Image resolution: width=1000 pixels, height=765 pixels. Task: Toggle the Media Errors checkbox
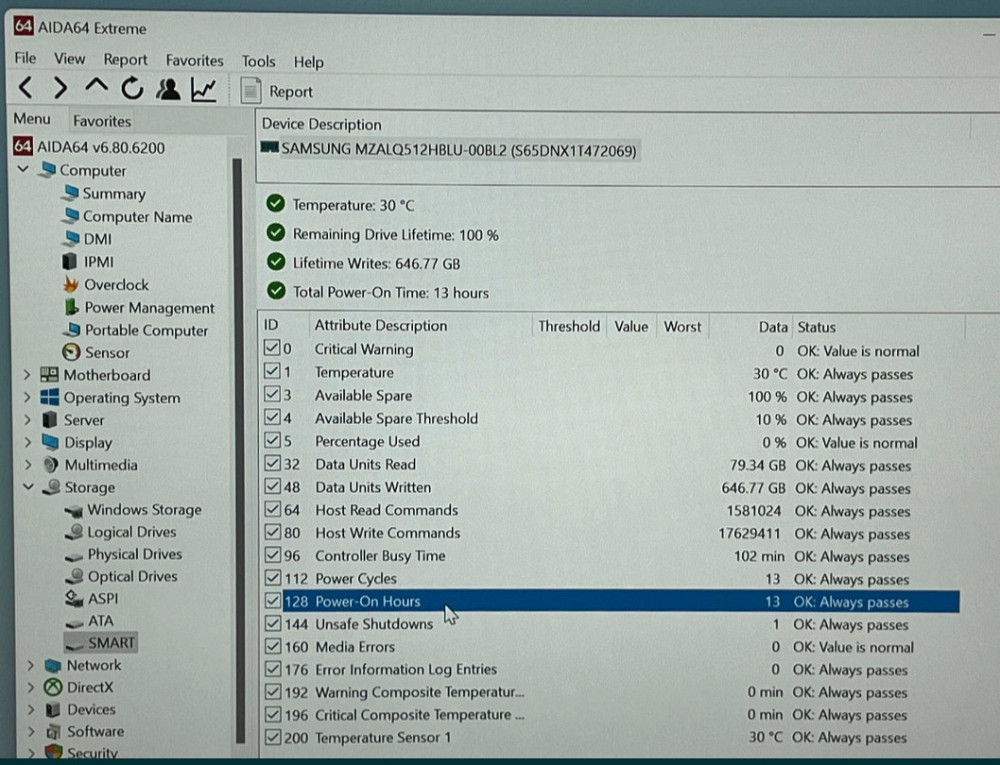pos(272,647)
